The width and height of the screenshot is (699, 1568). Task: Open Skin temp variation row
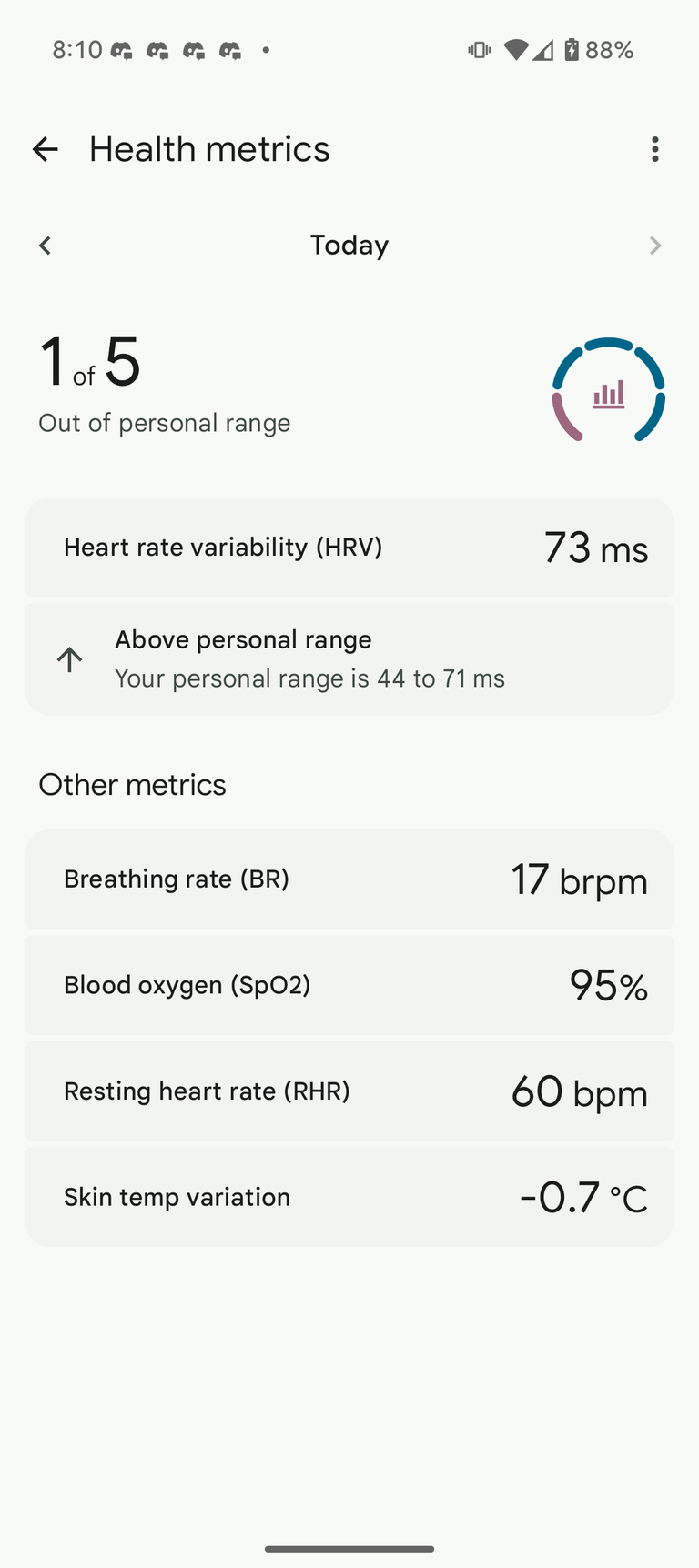(349, 1197)
